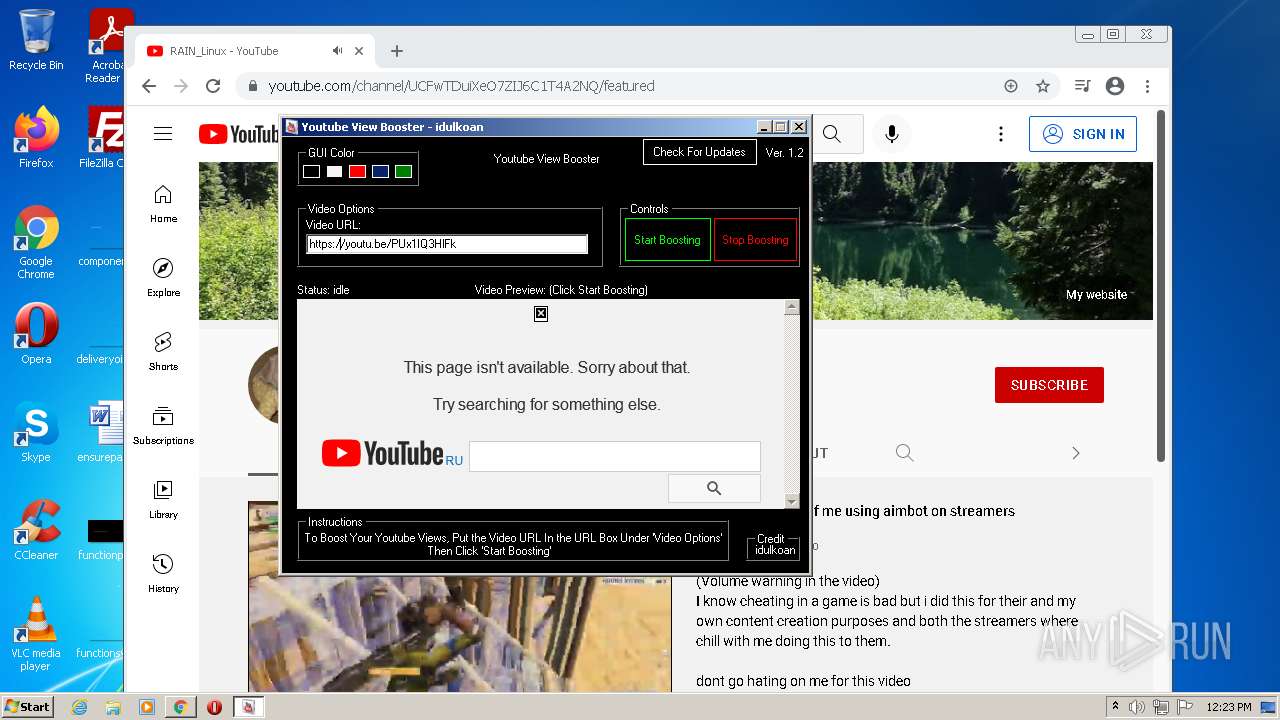The width and height of the screenshot is (1280, 720).
Task: Open Chrome taskbar icon
Action: pos(180,707)
